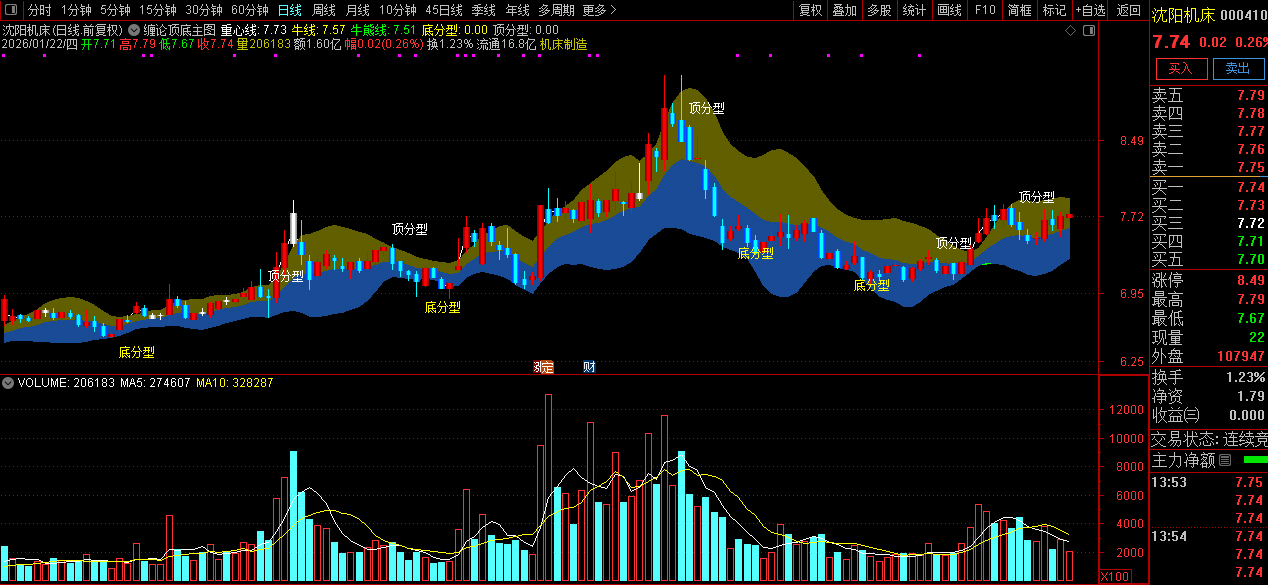1268x585 pixels.
Task: Click the 卖四 order row
Action: tap(1208, 114)
